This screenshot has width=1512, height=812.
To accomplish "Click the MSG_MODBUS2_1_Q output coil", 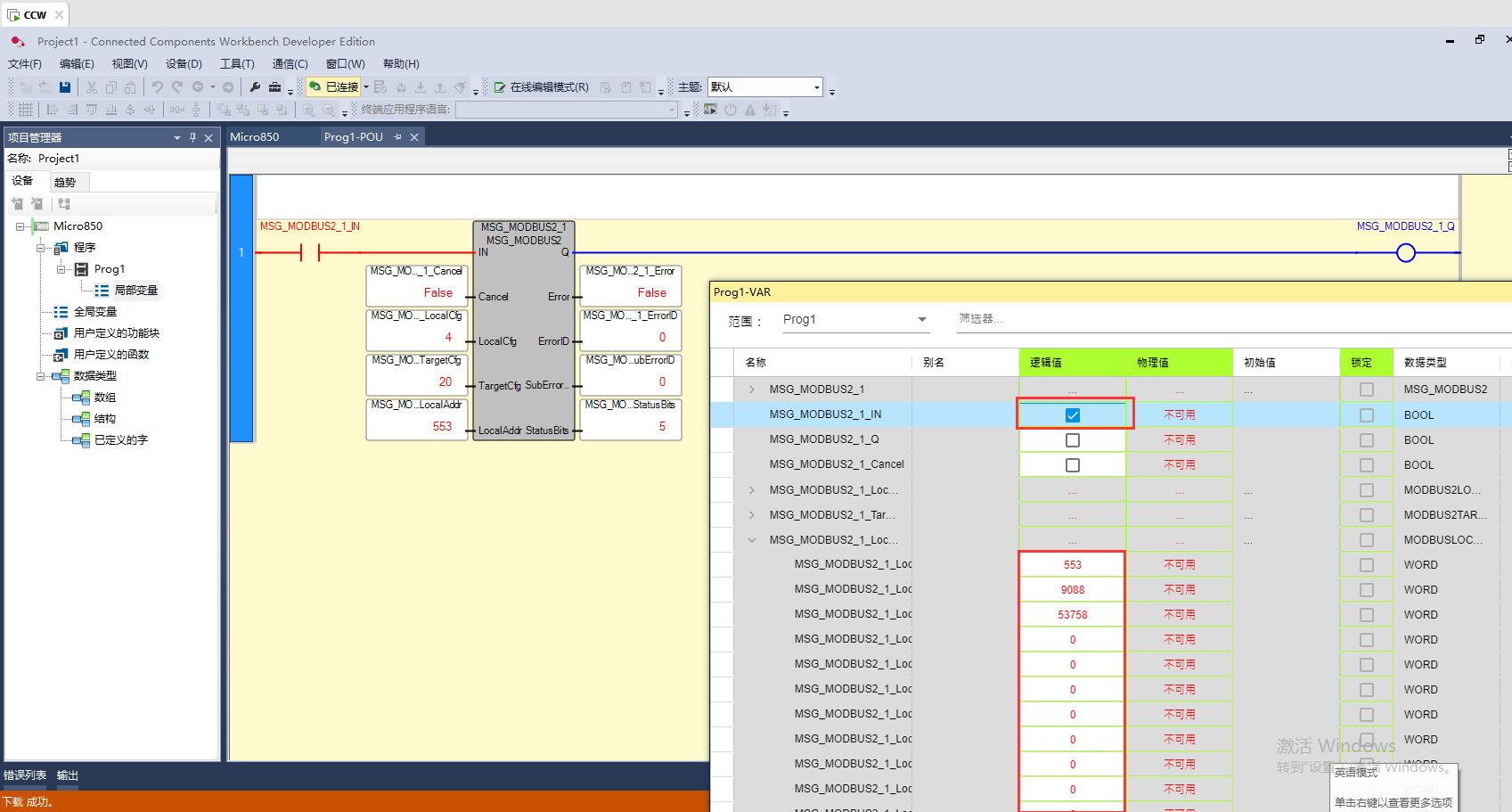I will [1406, 253].
